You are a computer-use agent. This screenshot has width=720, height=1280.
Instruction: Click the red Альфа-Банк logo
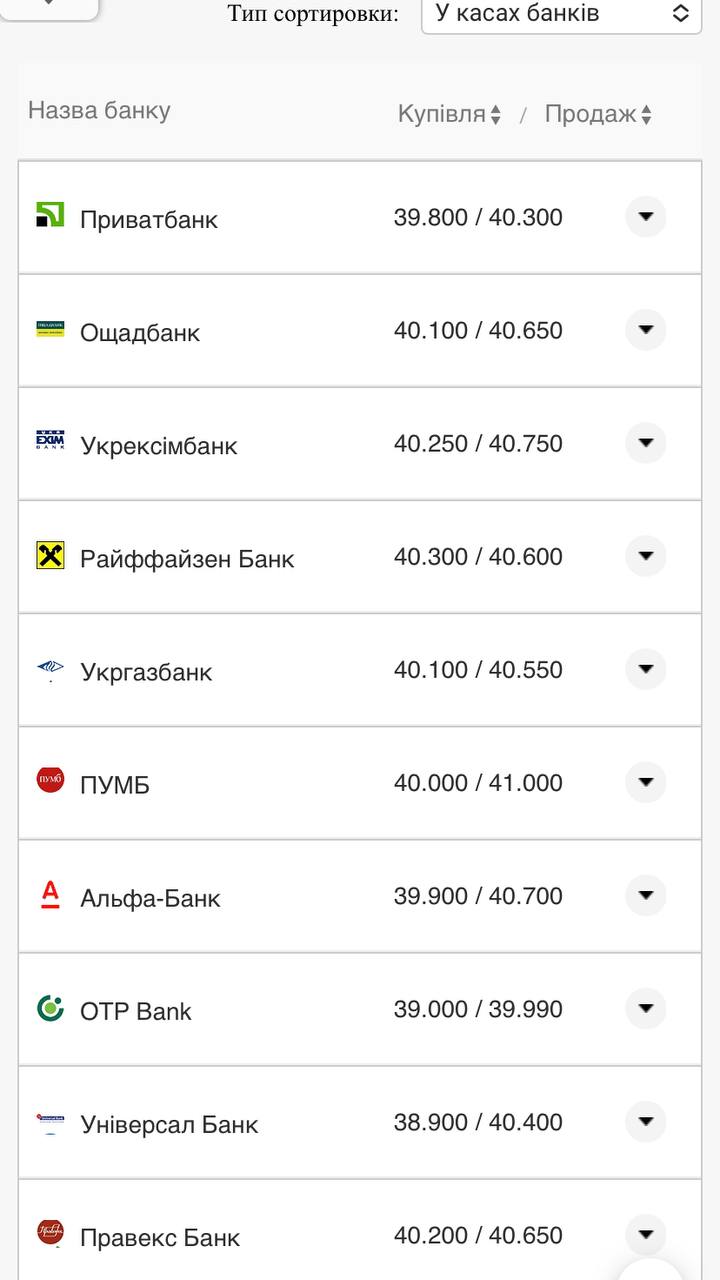pos(50,894)
